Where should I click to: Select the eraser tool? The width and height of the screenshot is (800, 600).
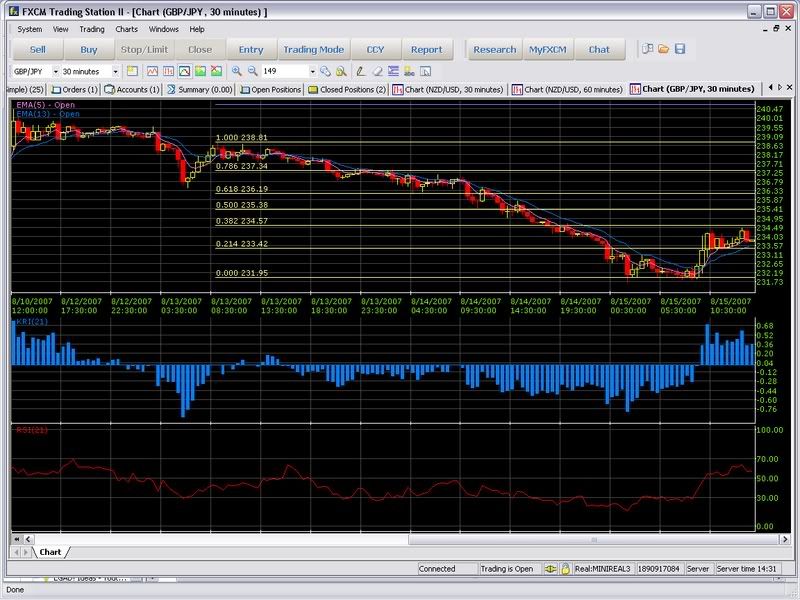[x=378, y=71]
